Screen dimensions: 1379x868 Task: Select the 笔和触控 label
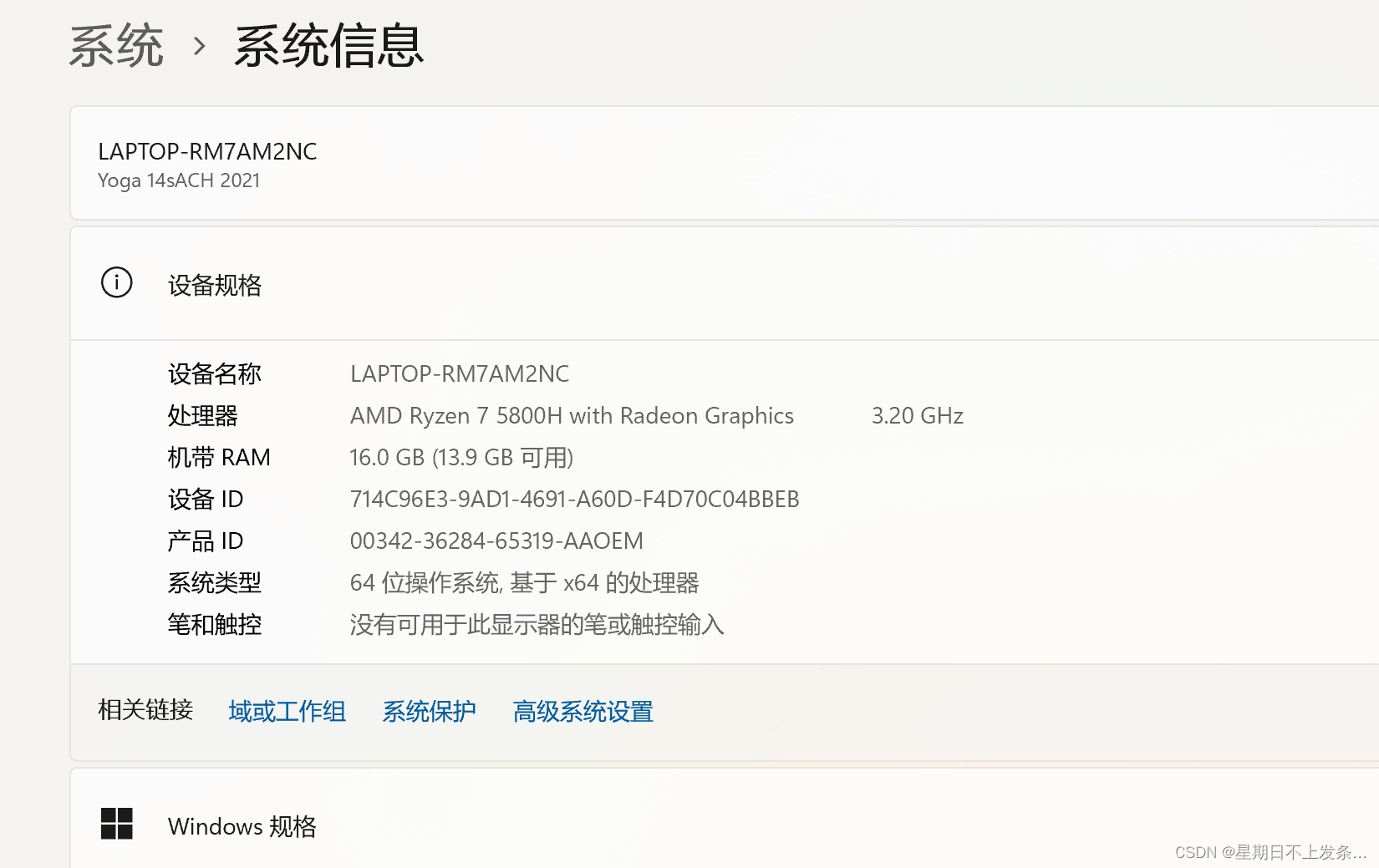(215, 625)
